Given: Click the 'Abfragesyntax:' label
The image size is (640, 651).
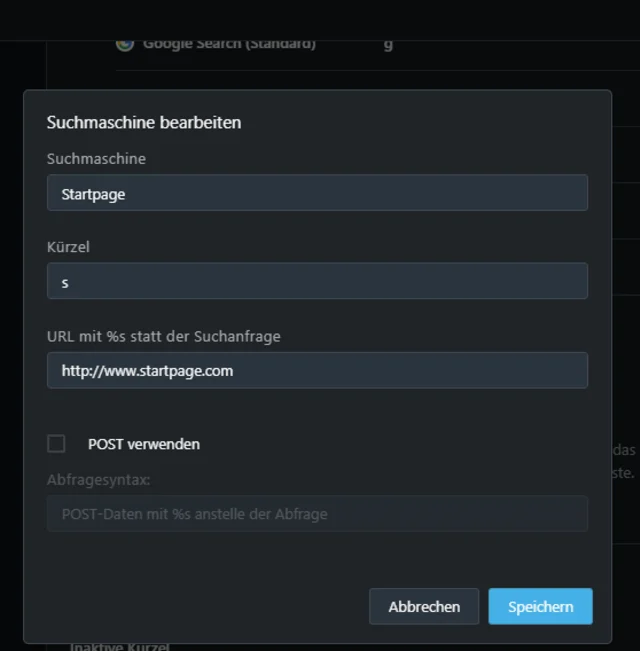Looking at the screenshot, I should (x=98, y=480).
